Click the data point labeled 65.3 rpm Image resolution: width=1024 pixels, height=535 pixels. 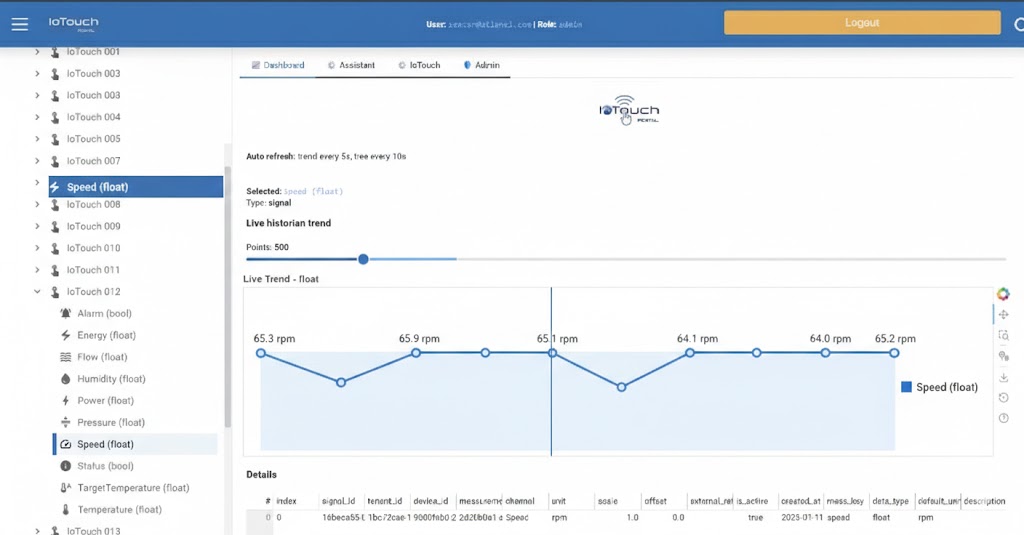(261, 353)
